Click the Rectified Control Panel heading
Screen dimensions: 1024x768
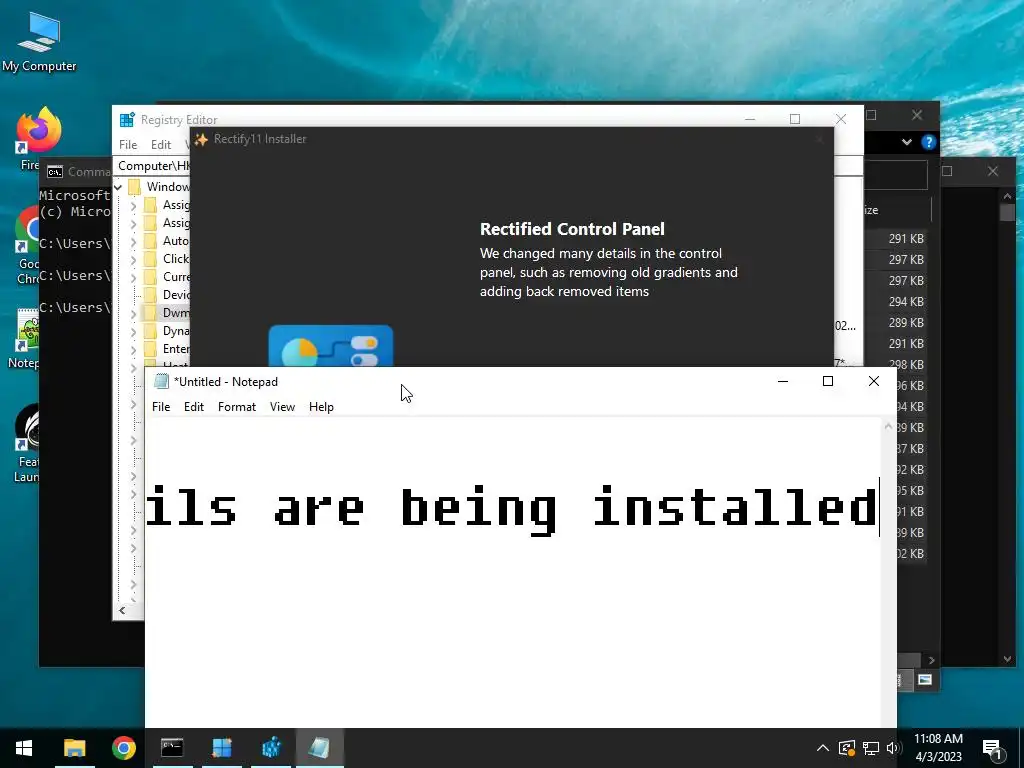[x=572, y=229]
